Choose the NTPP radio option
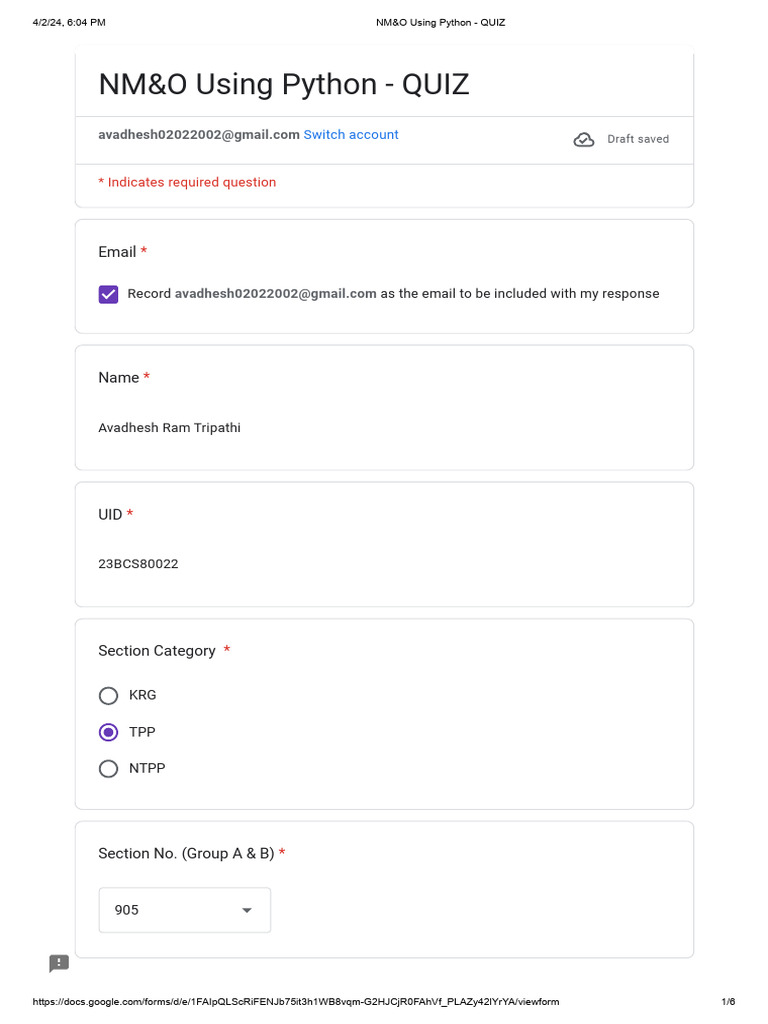Image resolution: width=768 pixels, height=1024 pixels. (108, 769)
